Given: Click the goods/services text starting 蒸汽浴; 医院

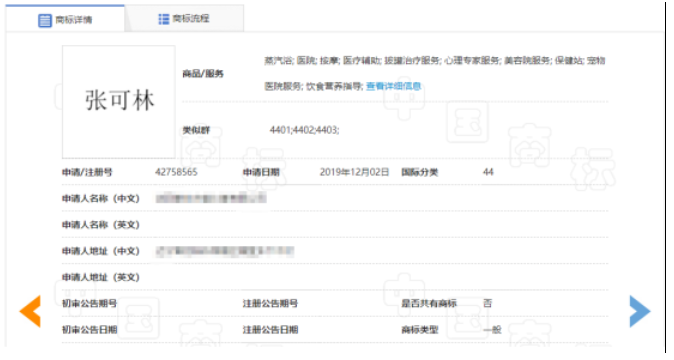Looking at the screenshot, I should 435,73.
